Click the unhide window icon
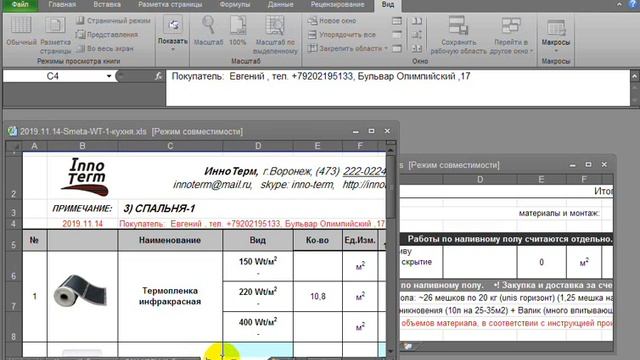 pyautogui.click(x=397, y=49)
